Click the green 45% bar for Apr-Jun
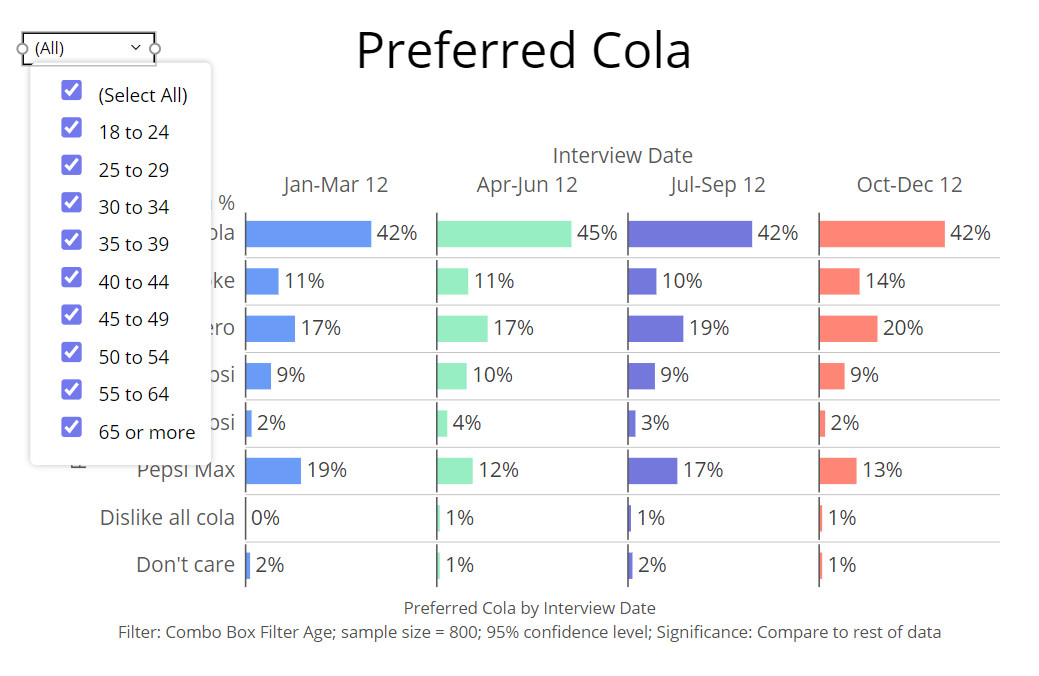Viewport: 1039px width, 676px height. 504,234
